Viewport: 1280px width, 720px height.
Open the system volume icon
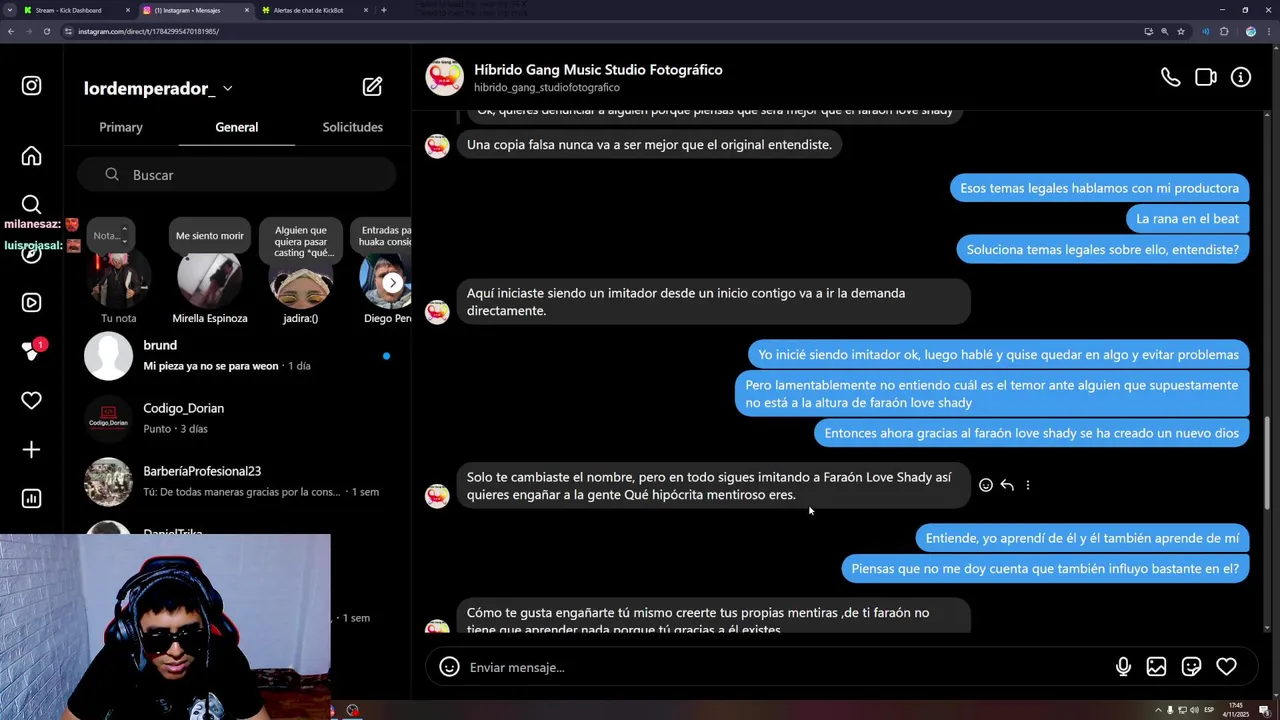1195,710
